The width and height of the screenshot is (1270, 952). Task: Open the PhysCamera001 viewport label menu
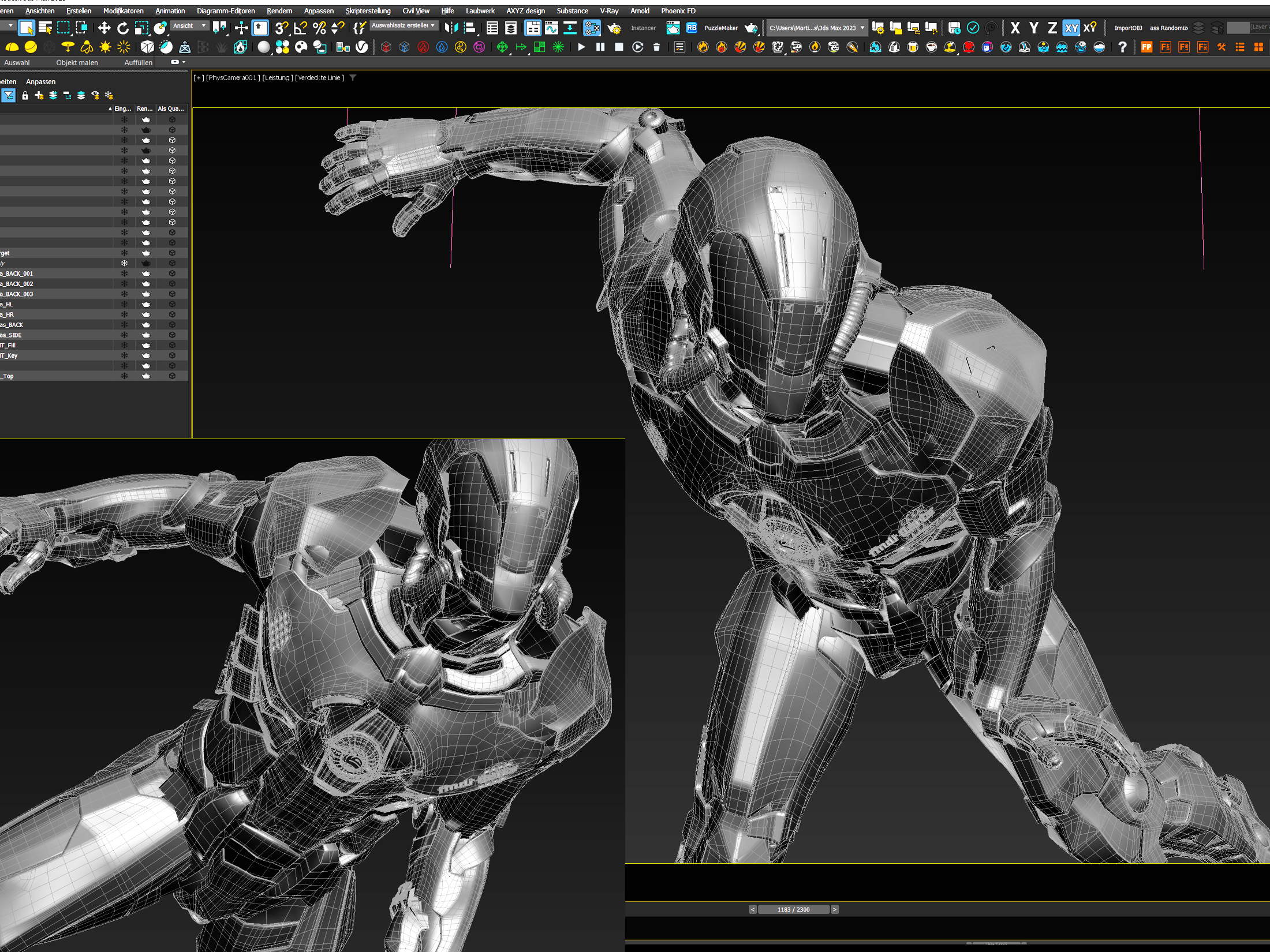tap(233, 77)
